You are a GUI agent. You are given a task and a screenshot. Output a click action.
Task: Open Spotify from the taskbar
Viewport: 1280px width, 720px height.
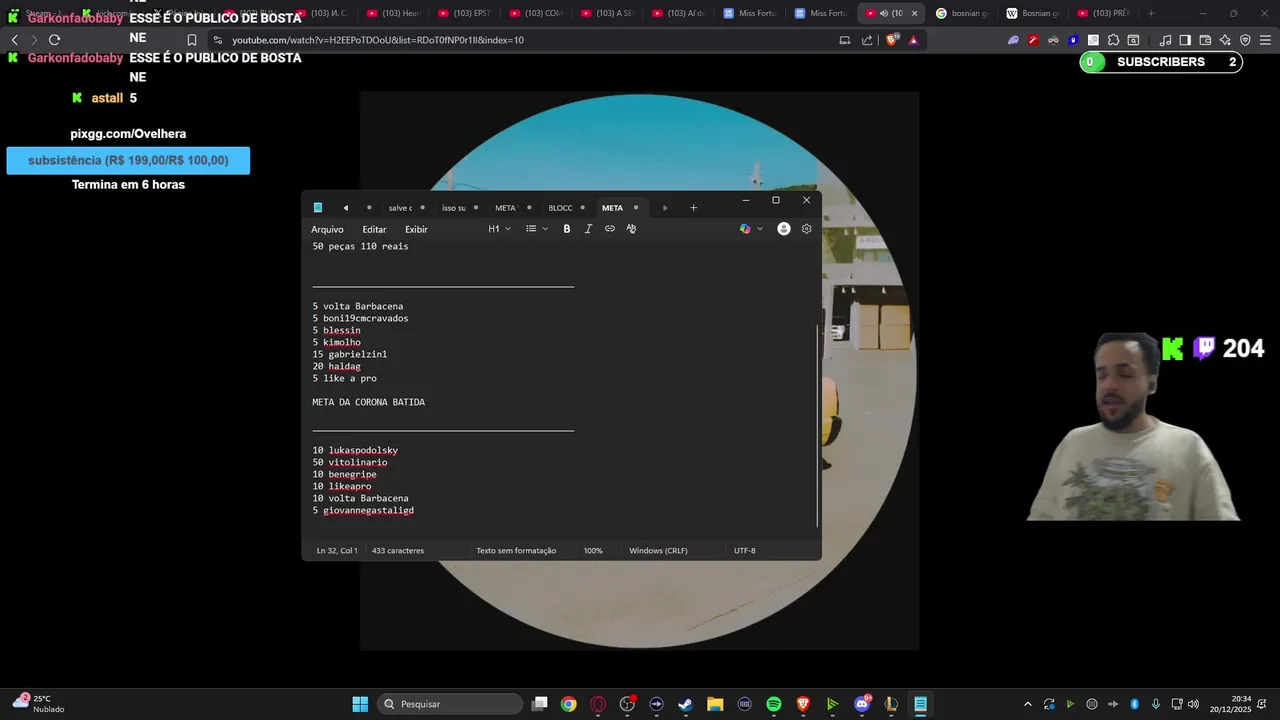click(774, 704)
